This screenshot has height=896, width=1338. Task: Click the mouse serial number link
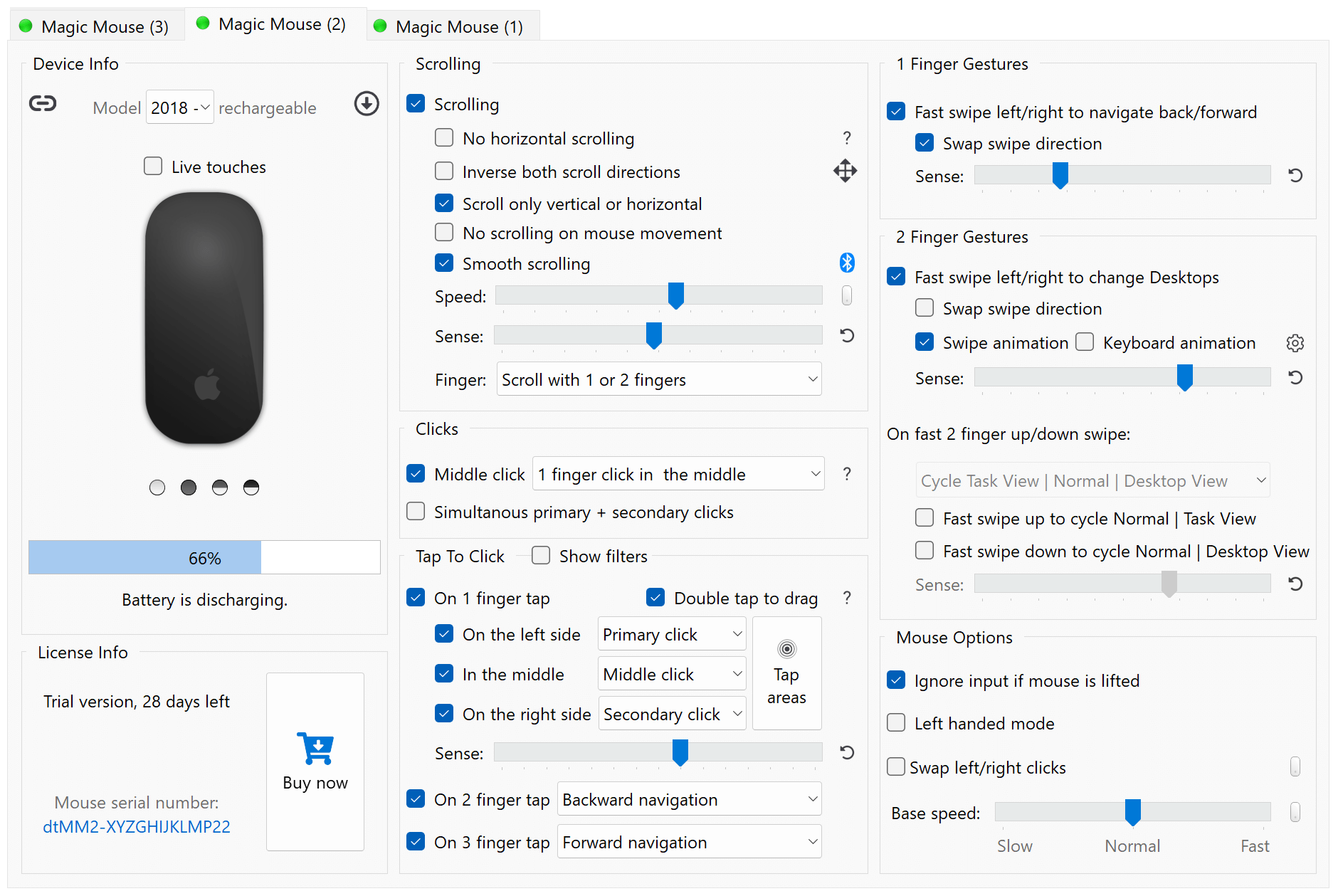(x=136, y=826)
